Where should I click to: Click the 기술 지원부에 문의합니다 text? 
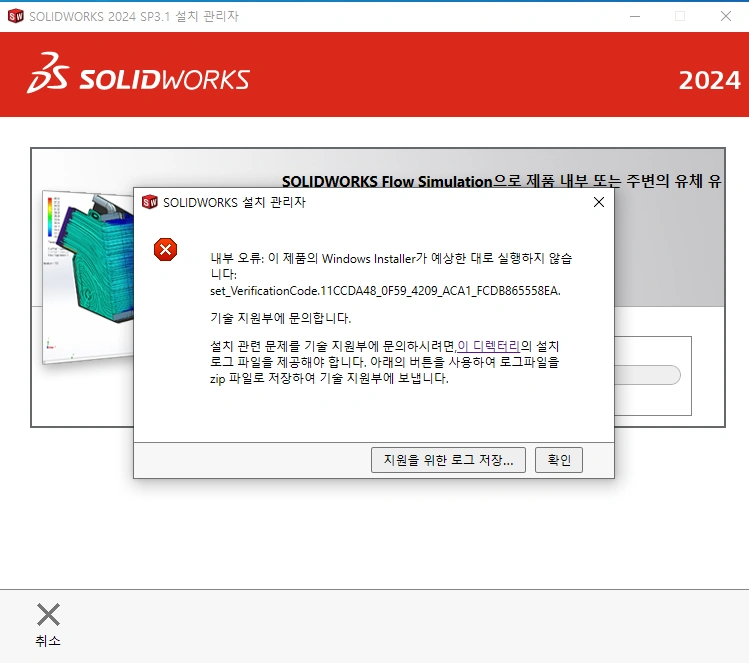click(x=280, y=318)
